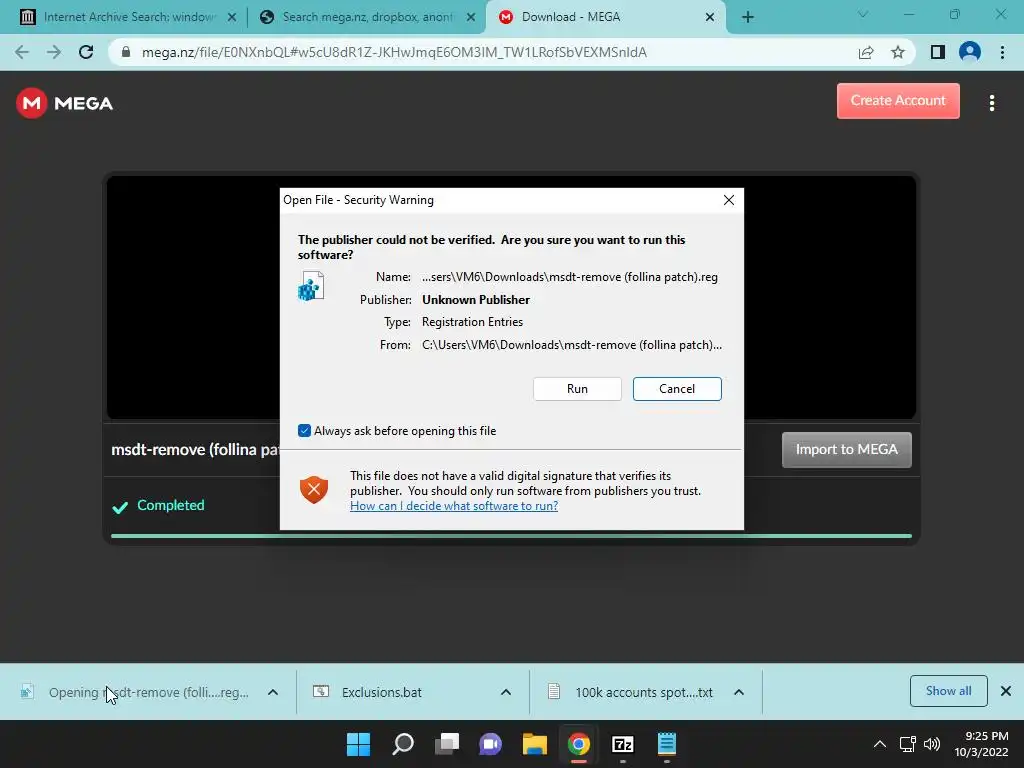Go forward in Chrome history
The width and height of the screenshot is (1024, 768).
coord(54,52)
